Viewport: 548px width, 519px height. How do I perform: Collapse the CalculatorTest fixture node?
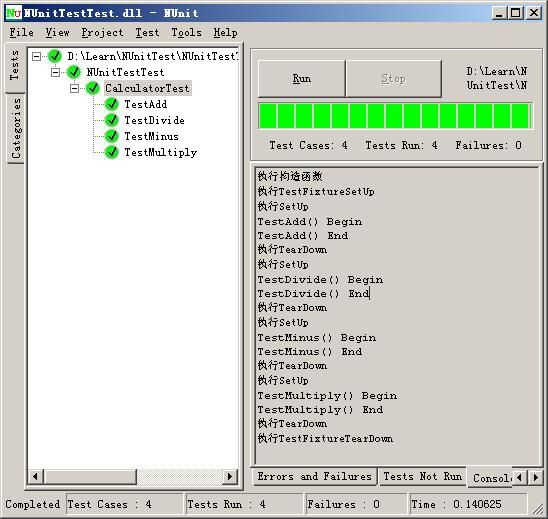click(74, 88)
